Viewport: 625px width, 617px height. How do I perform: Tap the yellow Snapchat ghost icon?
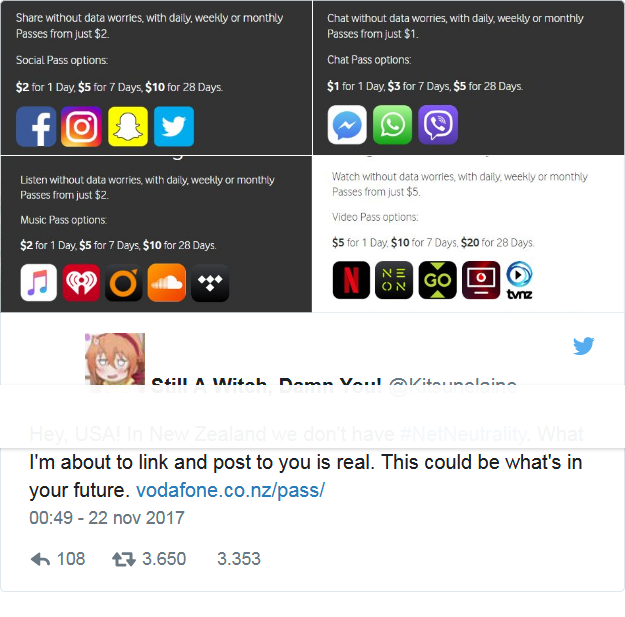(x=128, y=126)
